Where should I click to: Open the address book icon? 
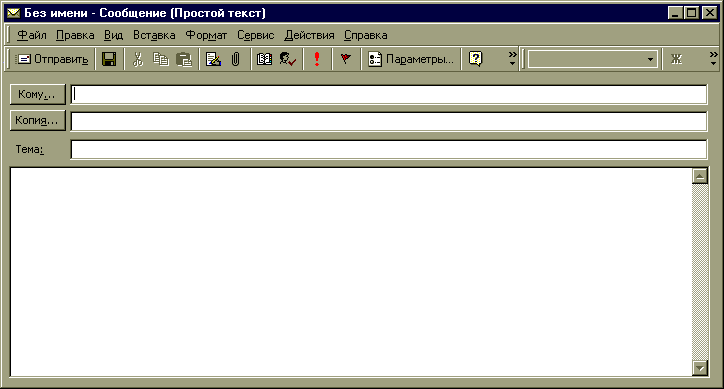coord(264,59)
